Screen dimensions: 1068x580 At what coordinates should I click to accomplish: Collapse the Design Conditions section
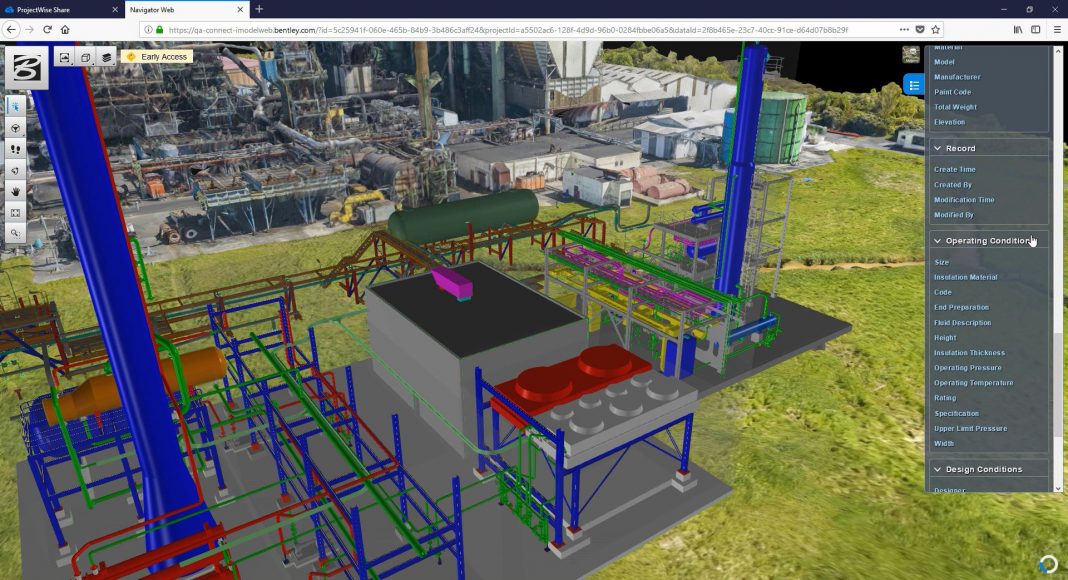937,469
